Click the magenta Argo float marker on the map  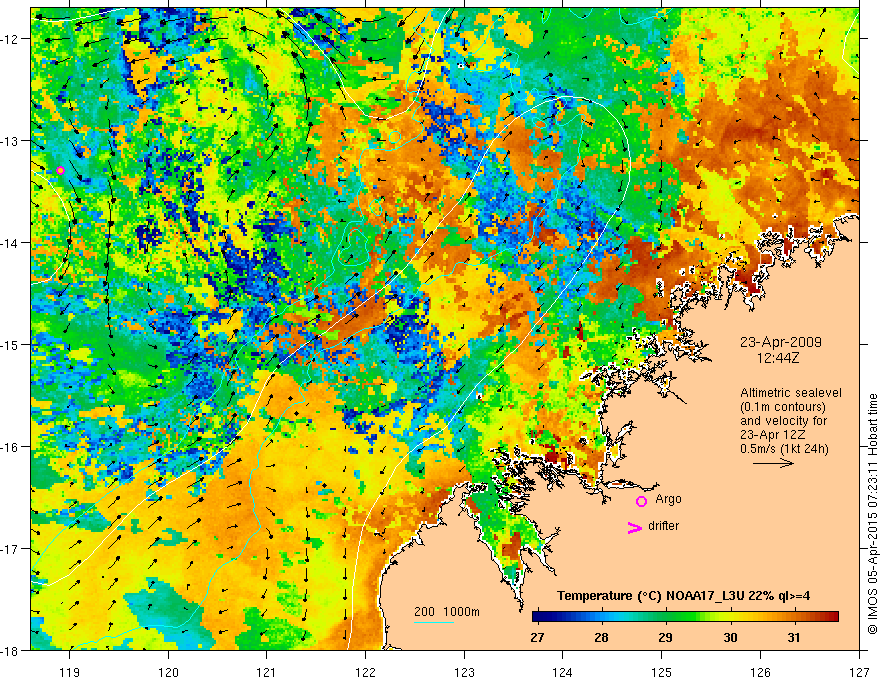61,171
